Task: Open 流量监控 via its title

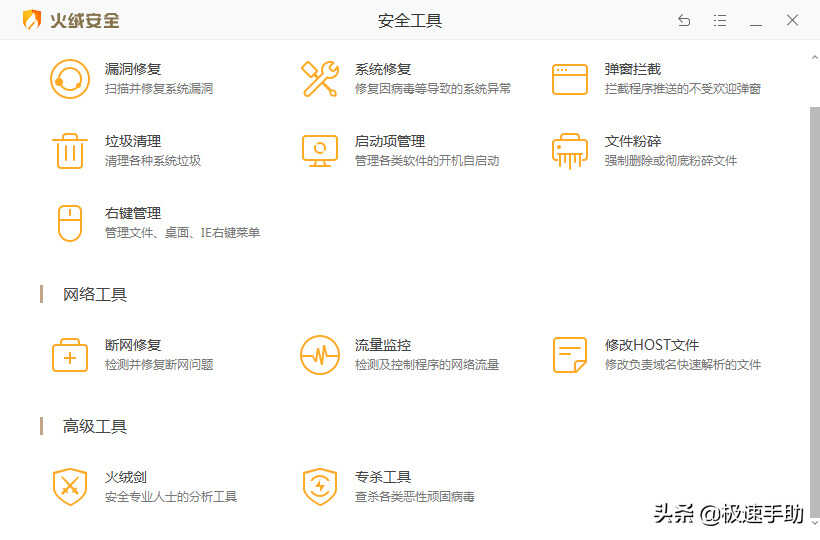Action: pos(383,345)
